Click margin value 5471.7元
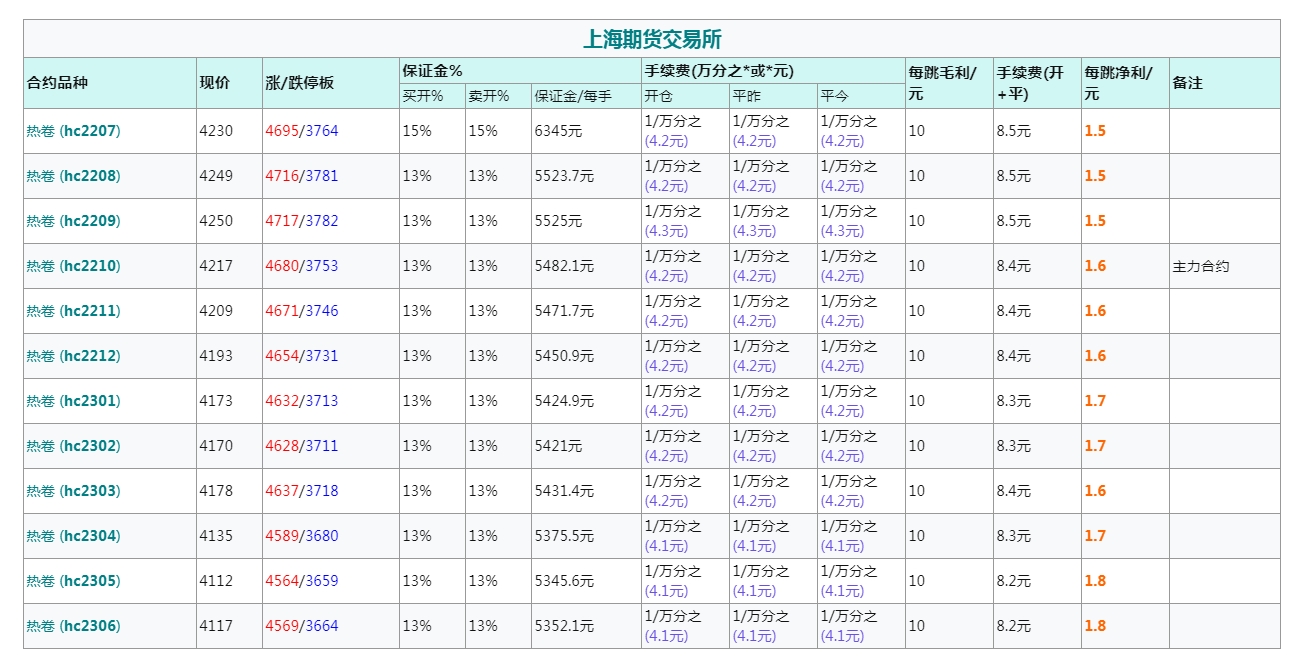 (x=564, y=311)
